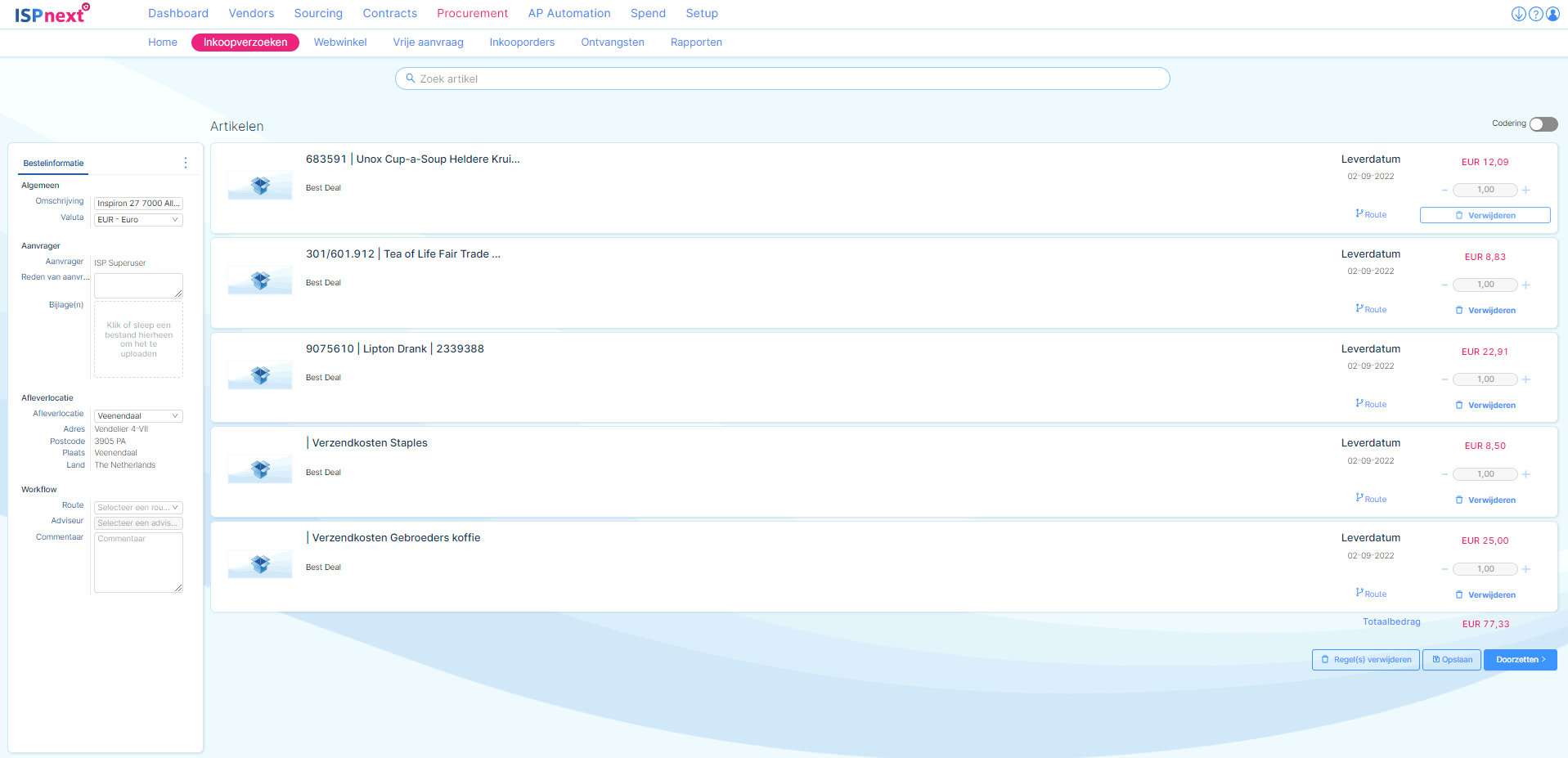This screenshot has width=1568, height=758.
Task: Click the search magnifier icon
Action: pyautogui.click(x=411, y=78)
